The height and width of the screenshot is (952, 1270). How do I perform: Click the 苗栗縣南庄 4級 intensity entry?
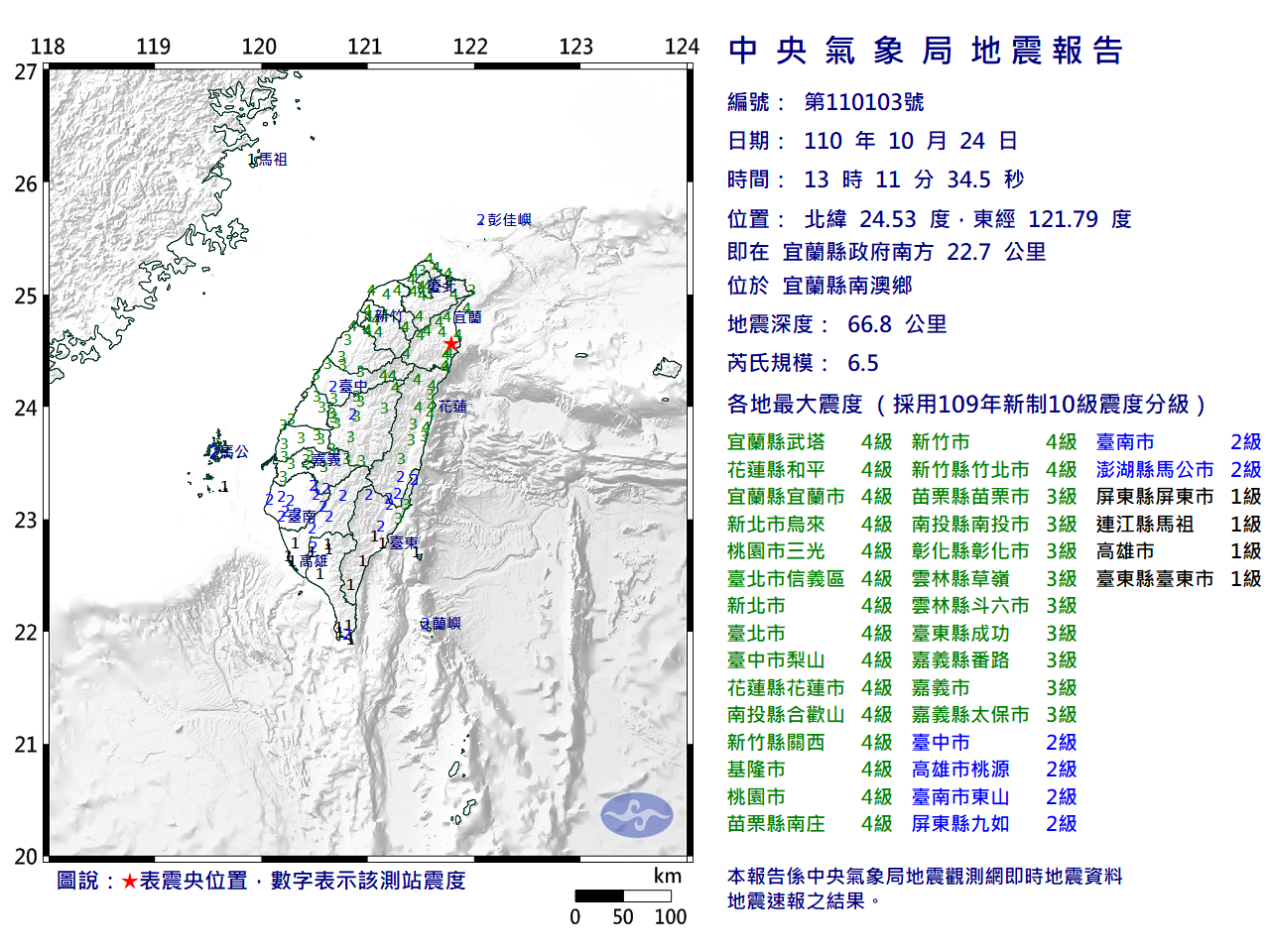click(809, 824)
